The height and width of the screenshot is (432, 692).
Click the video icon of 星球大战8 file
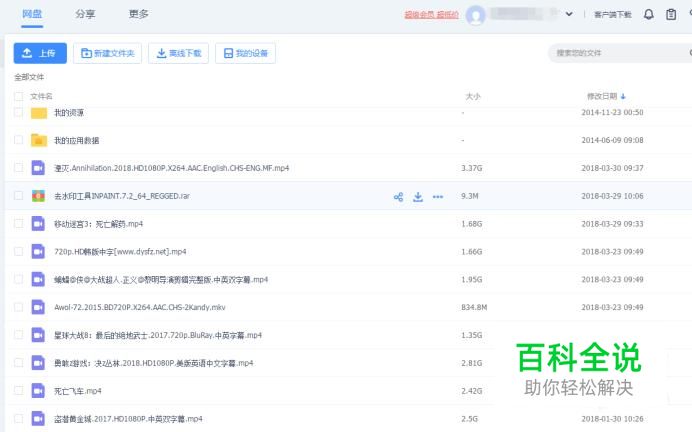point(38,335)
